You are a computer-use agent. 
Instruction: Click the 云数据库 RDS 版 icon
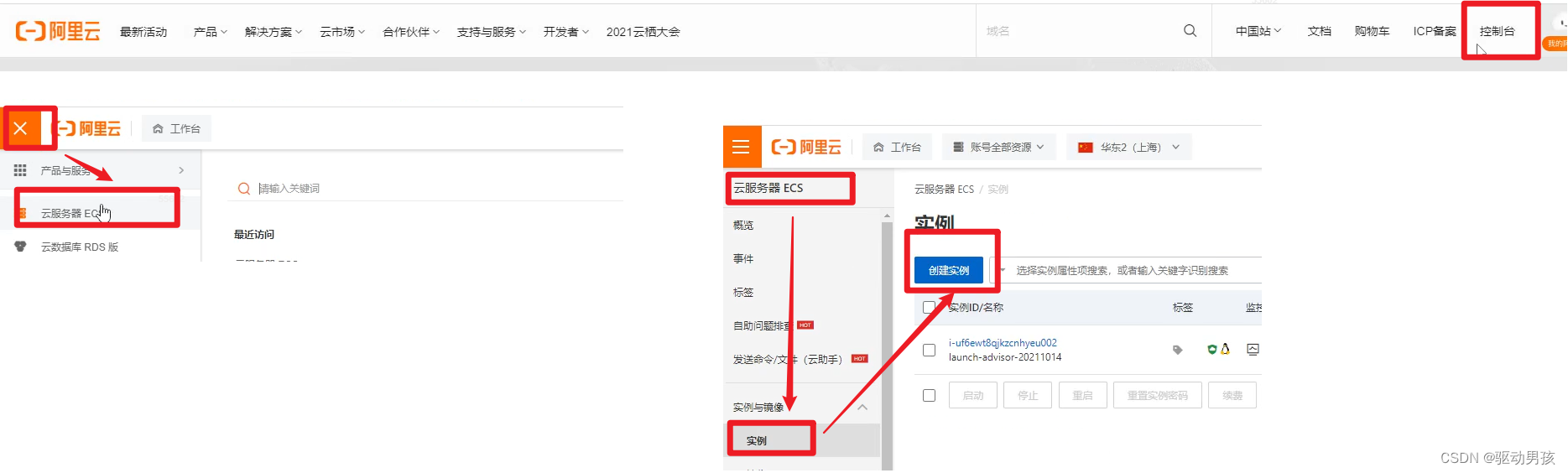pos(21,247)
